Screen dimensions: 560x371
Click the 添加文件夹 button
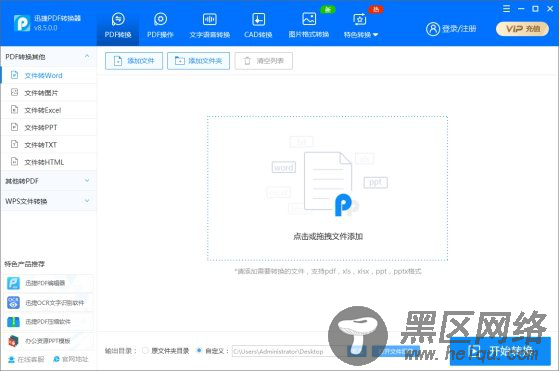198,61
